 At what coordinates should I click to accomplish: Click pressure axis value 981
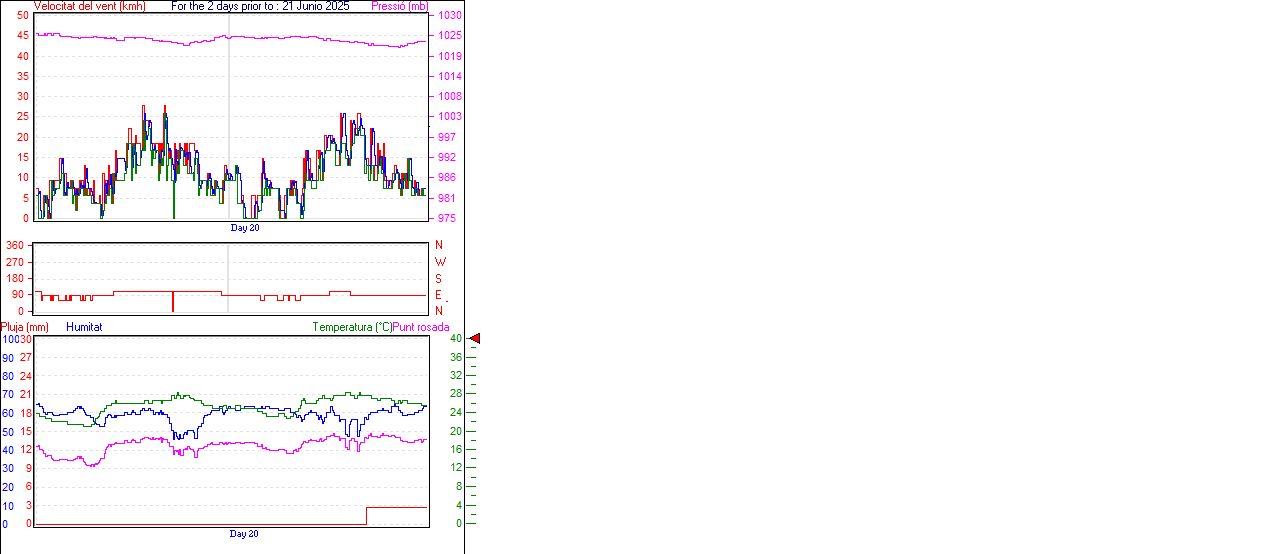click(x=447, y=198)
